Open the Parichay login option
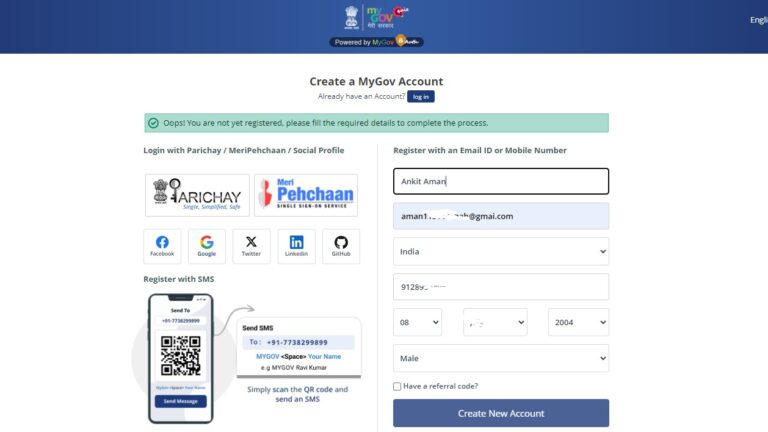 point(197,195)
